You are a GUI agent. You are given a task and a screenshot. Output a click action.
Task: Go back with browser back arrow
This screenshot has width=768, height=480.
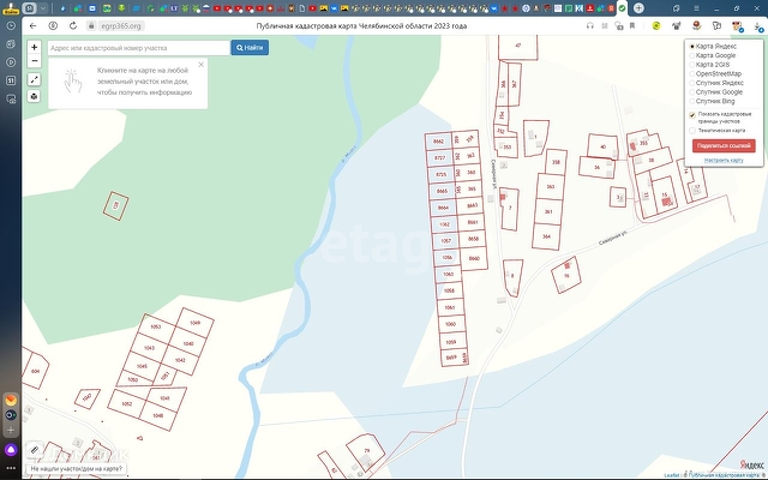[33, 25]
